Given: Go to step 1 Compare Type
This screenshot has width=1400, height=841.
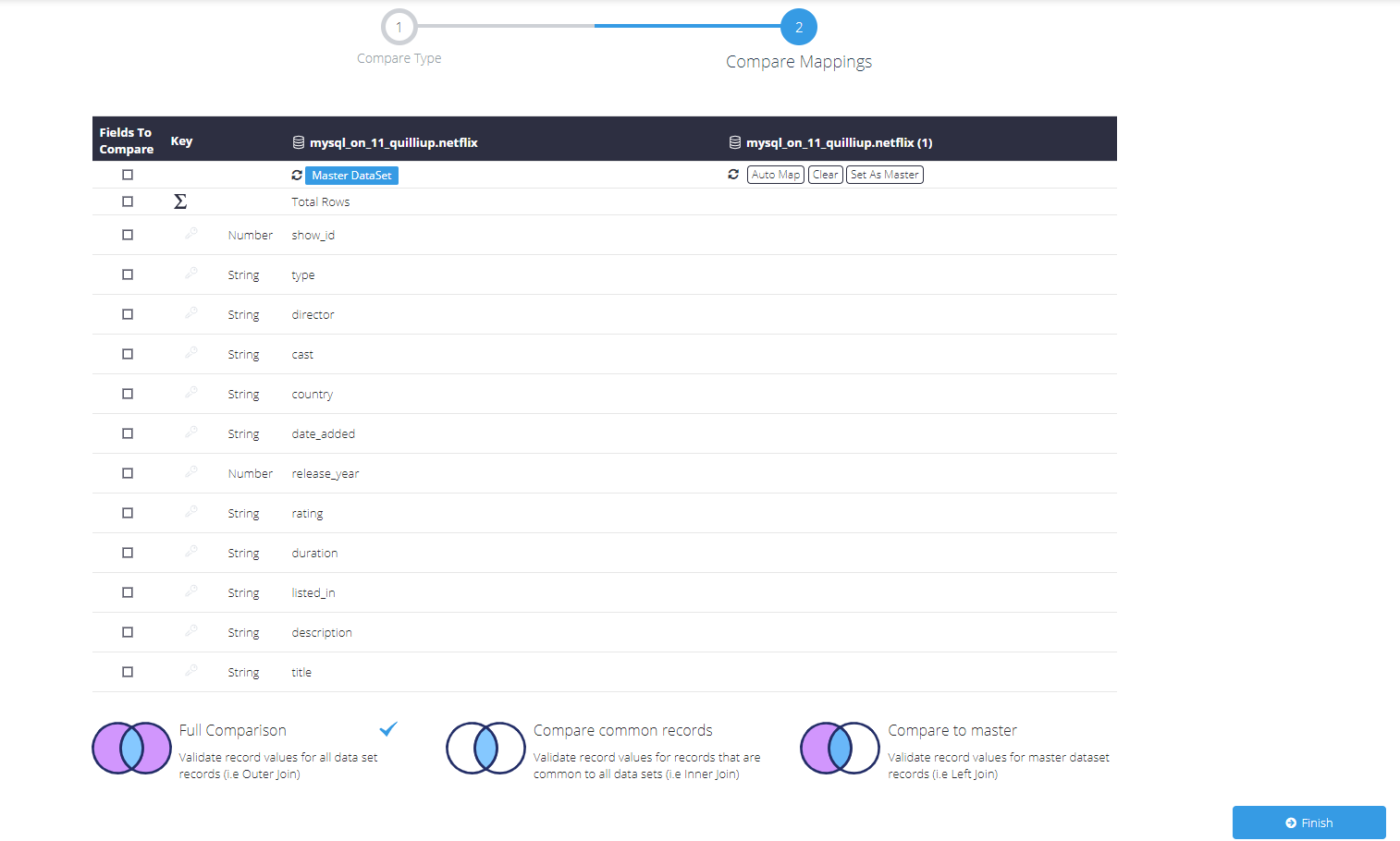Looking at the screenshot, I should click(x=399, y=28).
